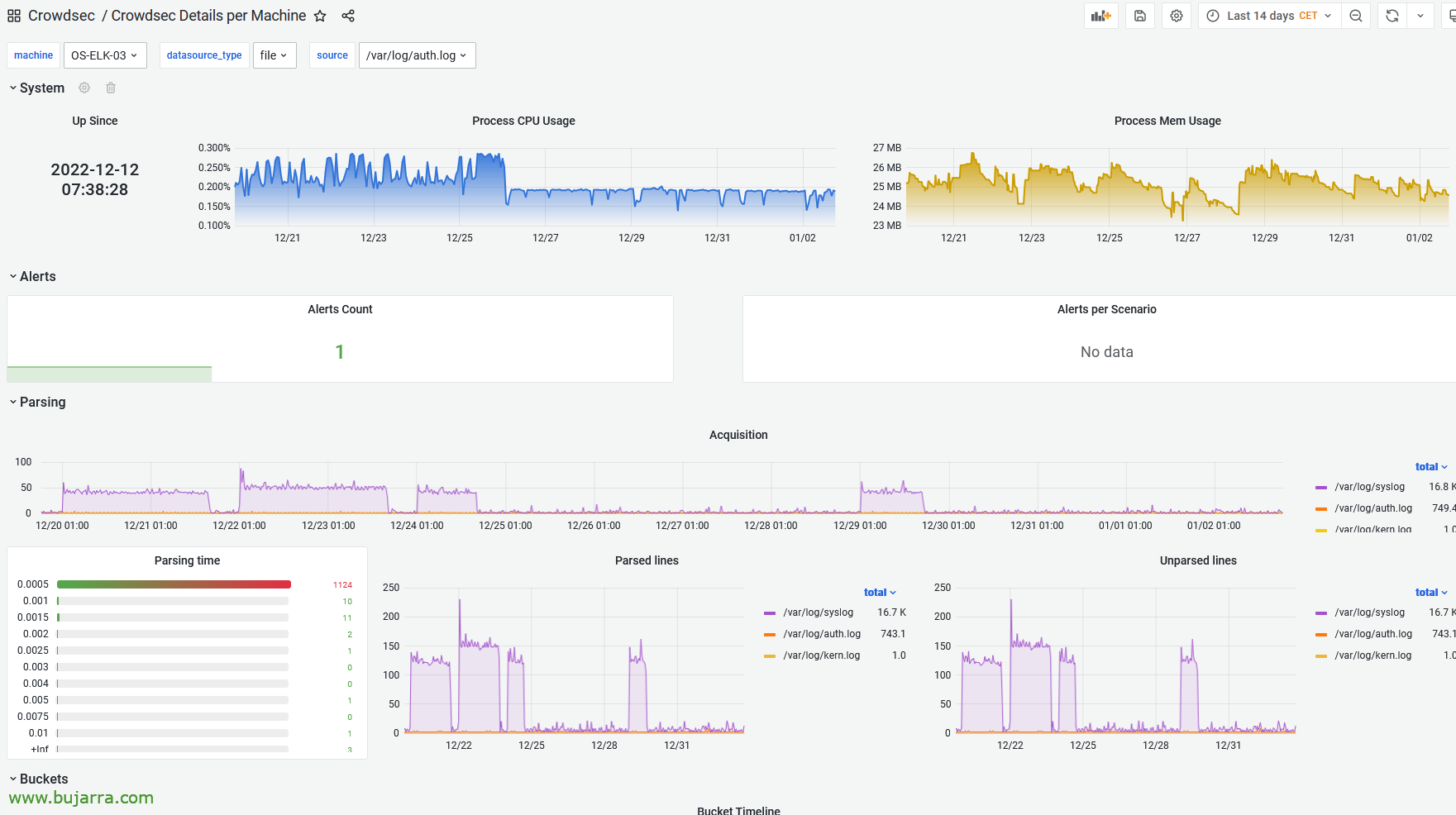
Task: Click the Add panel icon
Action: click(1100, 16)
